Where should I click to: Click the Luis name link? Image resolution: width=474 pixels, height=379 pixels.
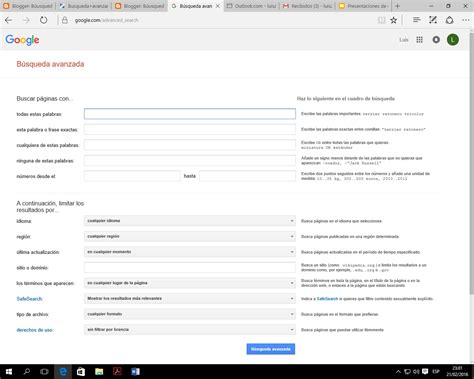pos(404,40)
